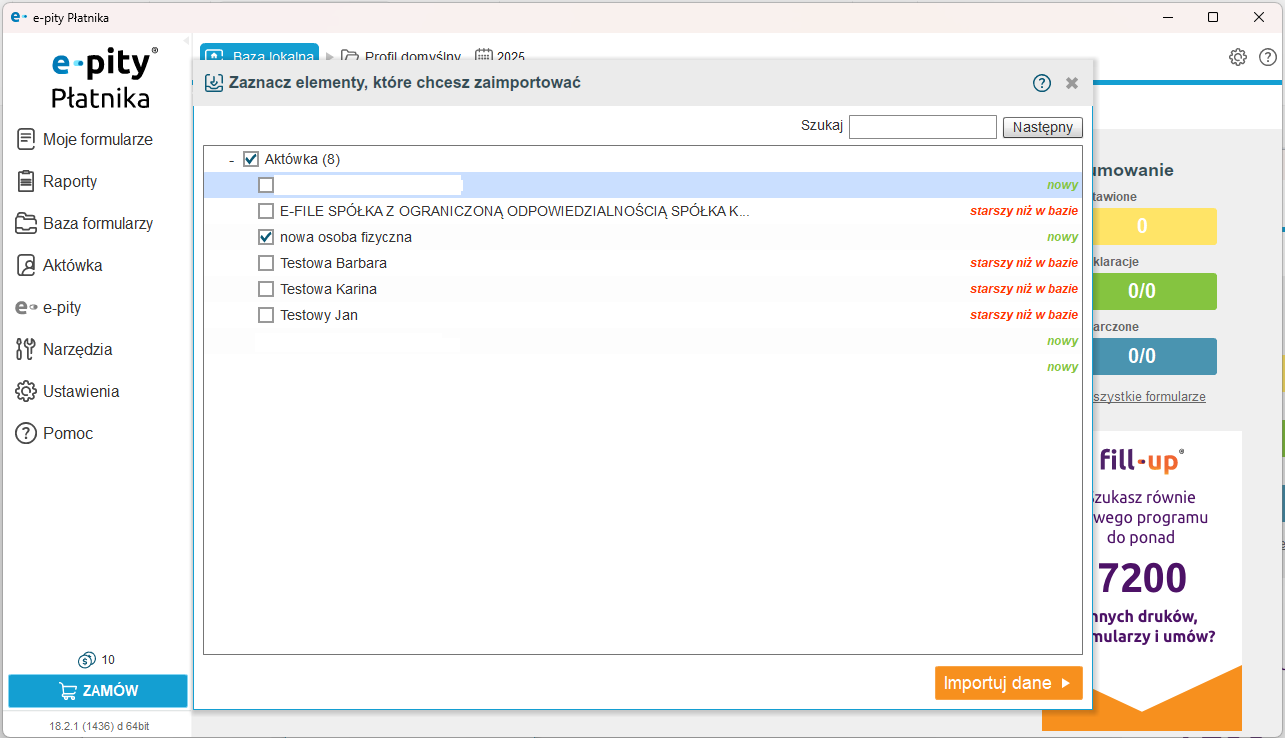Check the Testowa Barbara checkbox
The image size is (1285, 738).
tap(266, 263)
